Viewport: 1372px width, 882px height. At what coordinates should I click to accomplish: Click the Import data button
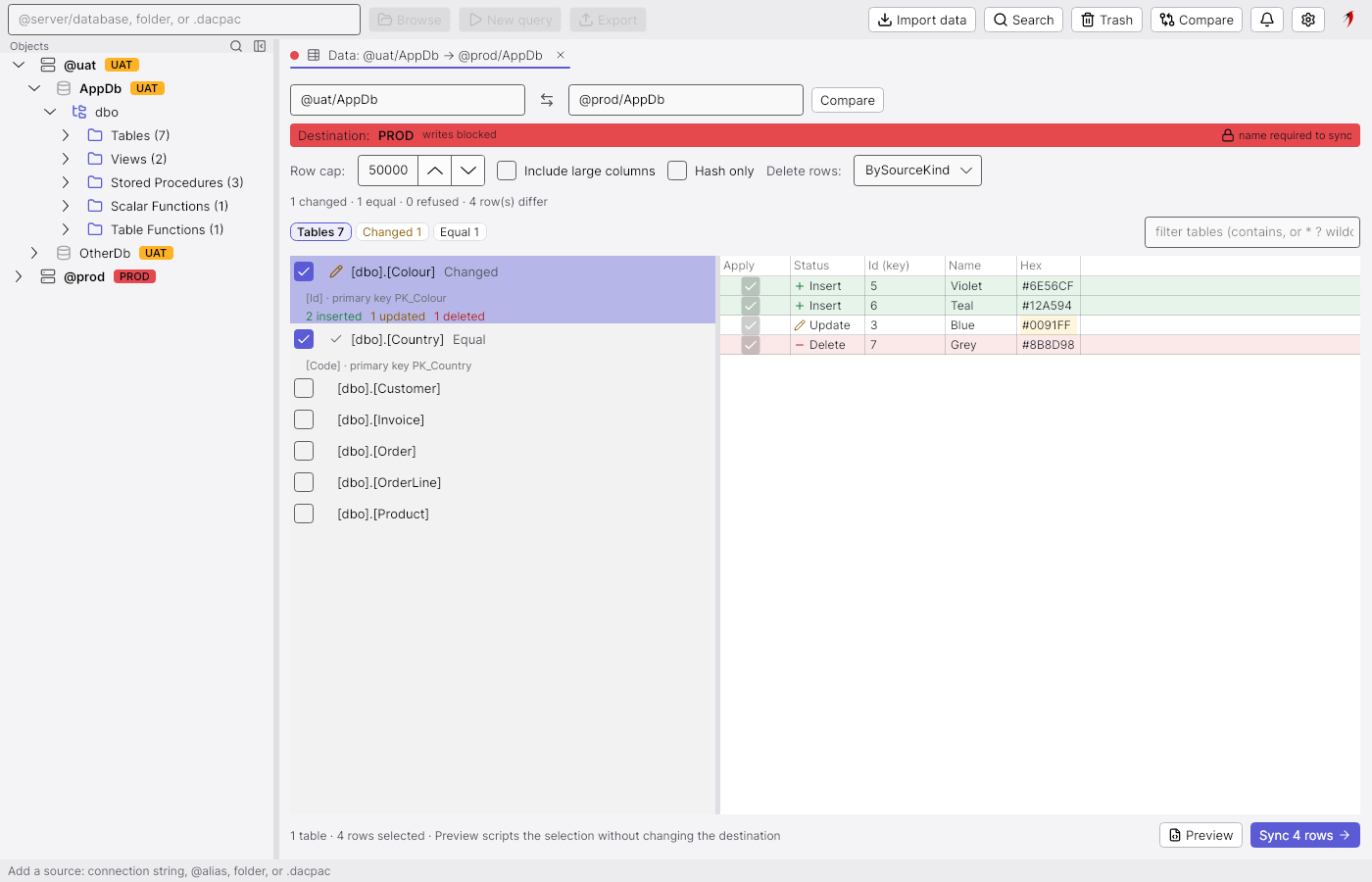pos(922,20)
